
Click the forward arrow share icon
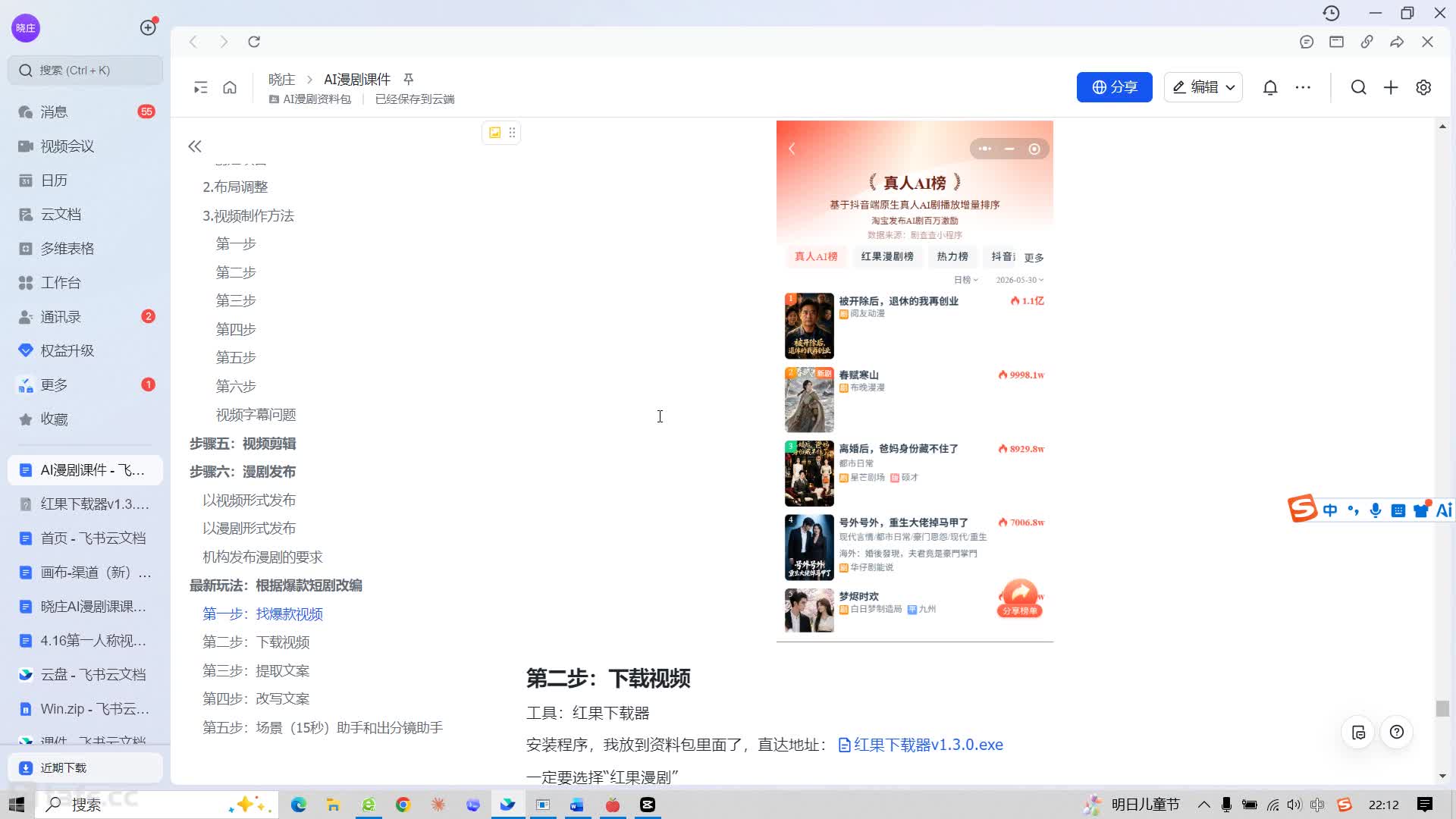coord(1397,42)
